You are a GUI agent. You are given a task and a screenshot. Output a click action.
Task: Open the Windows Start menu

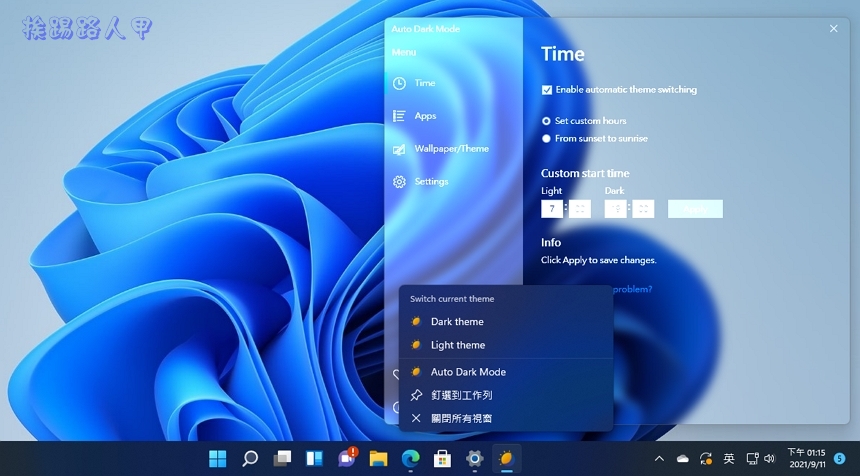(x=218, y=458)
